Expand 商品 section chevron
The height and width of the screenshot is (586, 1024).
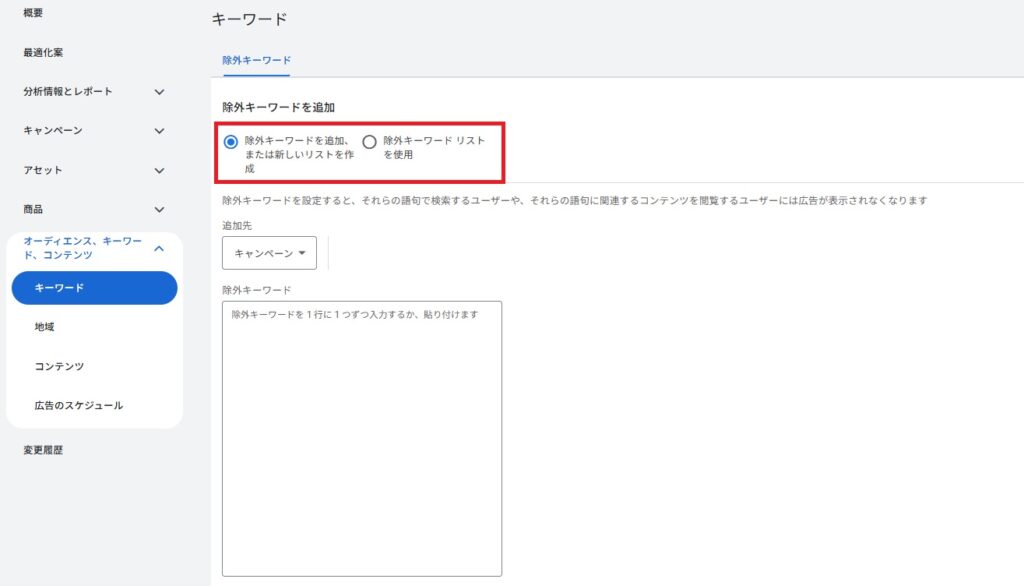(x=159, y=210)
